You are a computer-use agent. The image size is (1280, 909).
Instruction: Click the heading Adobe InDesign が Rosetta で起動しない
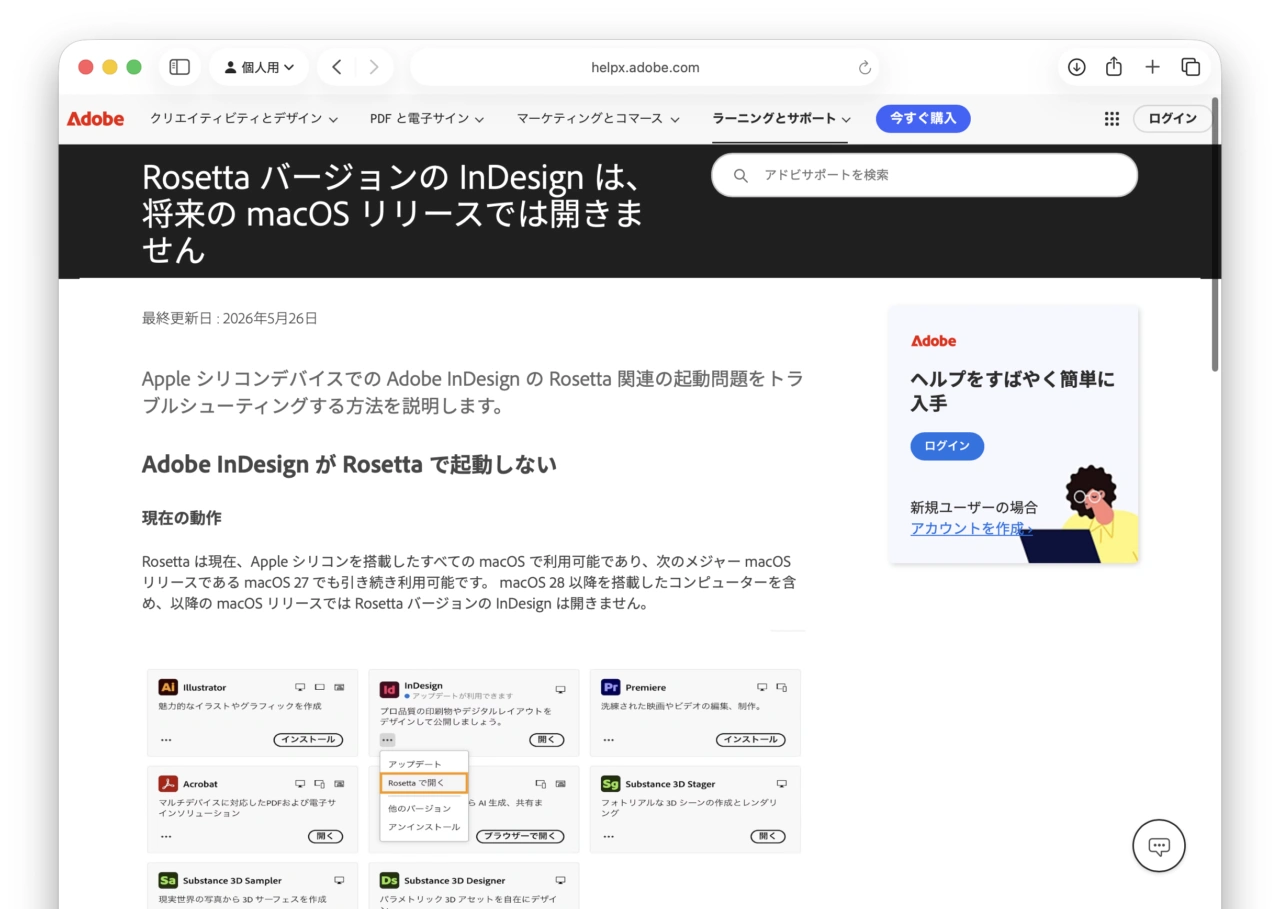pos(349,465)
